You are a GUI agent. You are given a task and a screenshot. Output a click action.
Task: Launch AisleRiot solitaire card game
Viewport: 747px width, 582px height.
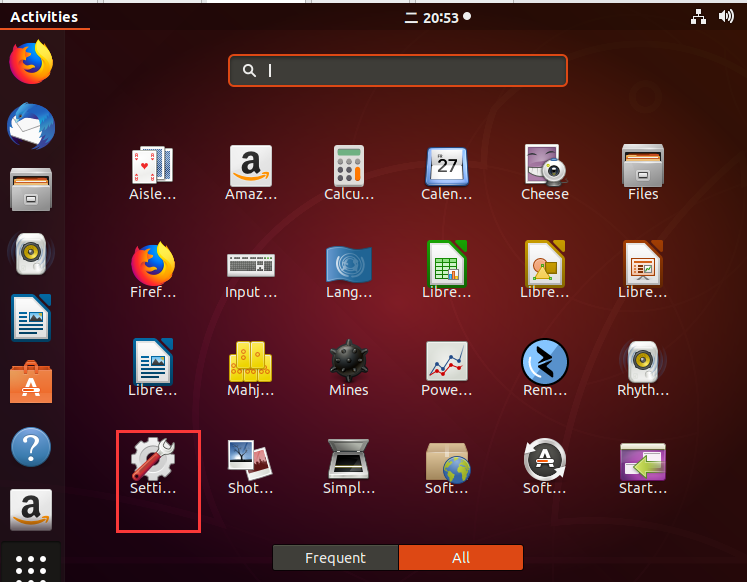coord(153,173)
